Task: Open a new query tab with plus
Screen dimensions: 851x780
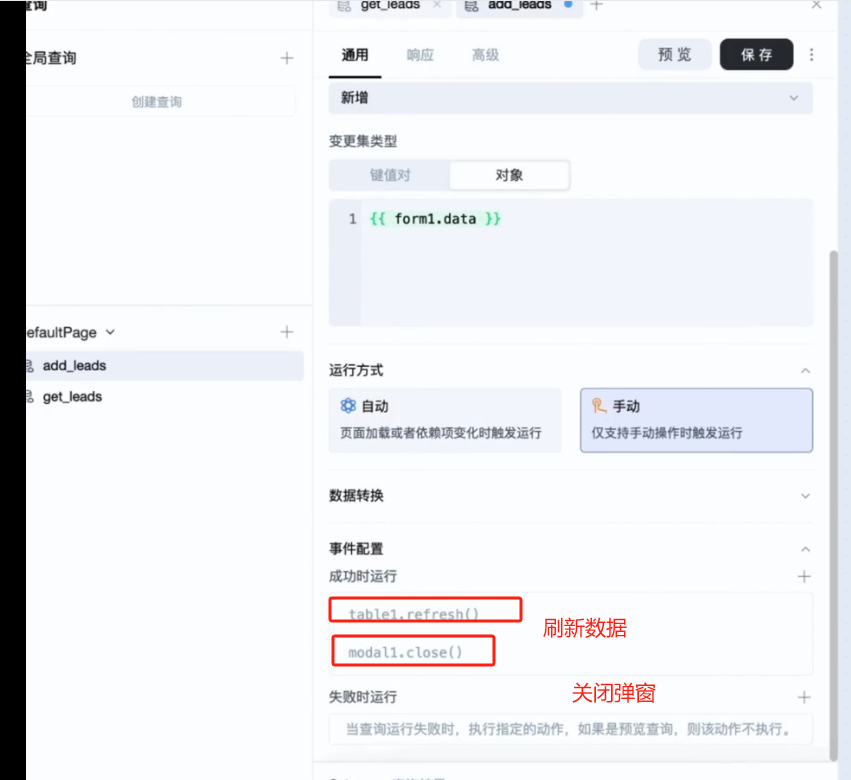Action: [x=596, y=6]
